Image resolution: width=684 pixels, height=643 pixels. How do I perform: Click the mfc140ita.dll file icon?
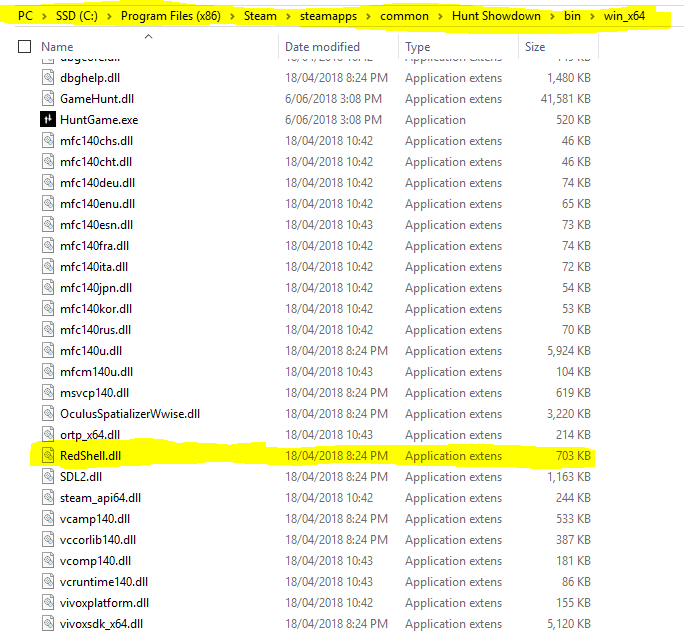(x=48, y=267)
